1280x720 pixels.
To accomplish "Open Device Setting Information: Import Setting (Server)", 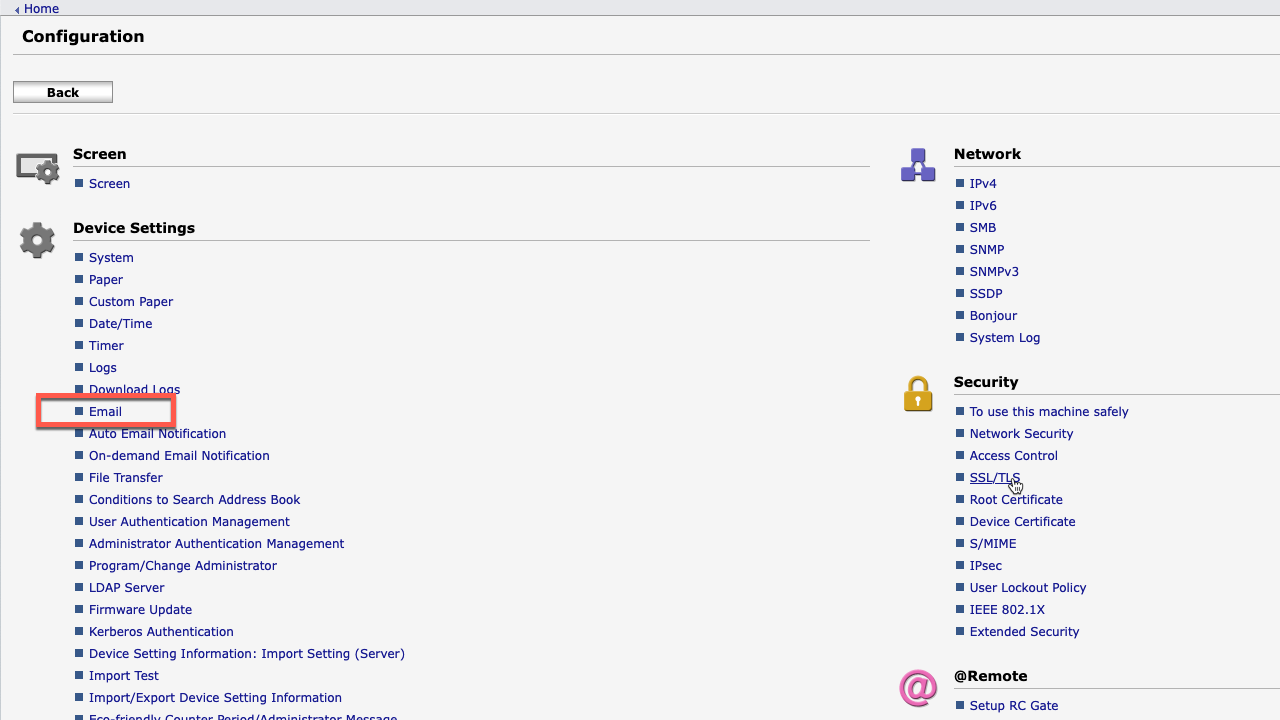I will point(247,654).
